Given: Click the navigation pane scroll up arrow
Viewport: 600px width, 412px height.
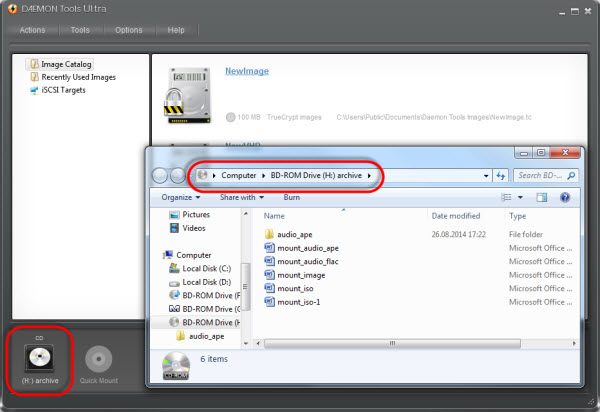Looking at the screenshot, I should coord(246,213).
